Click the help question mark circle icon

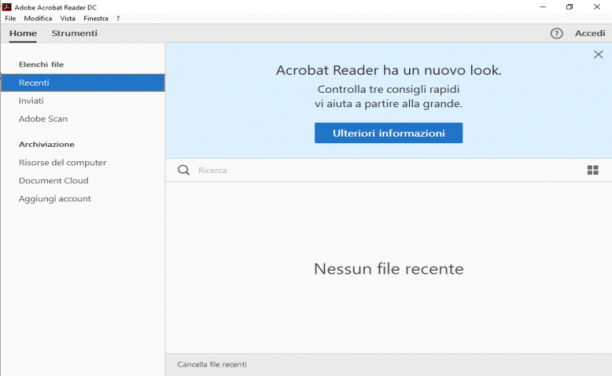point(557,34)
